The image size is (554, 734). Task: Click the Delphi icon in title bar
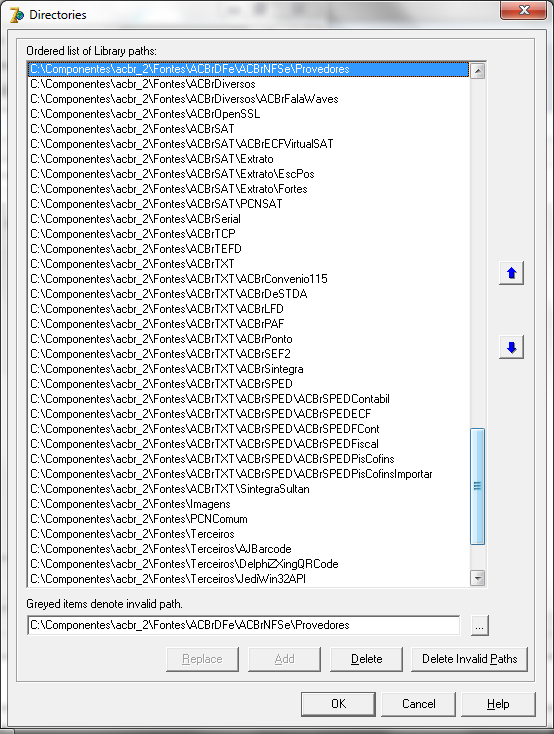click(x=16, y=15)
